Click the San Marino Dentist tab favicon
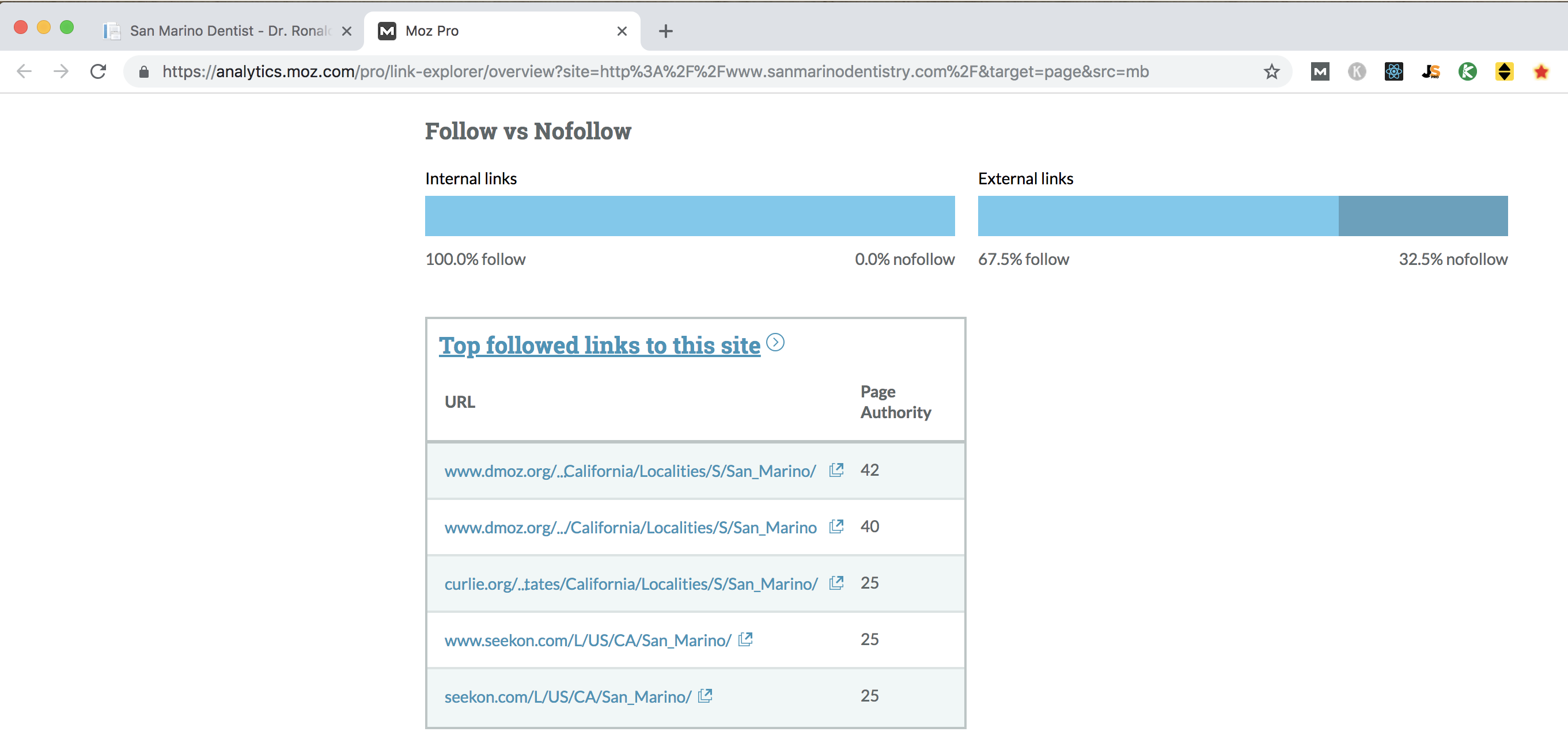Image resolution: width=1568 pixels, height=743 pixels. (112, 31)
